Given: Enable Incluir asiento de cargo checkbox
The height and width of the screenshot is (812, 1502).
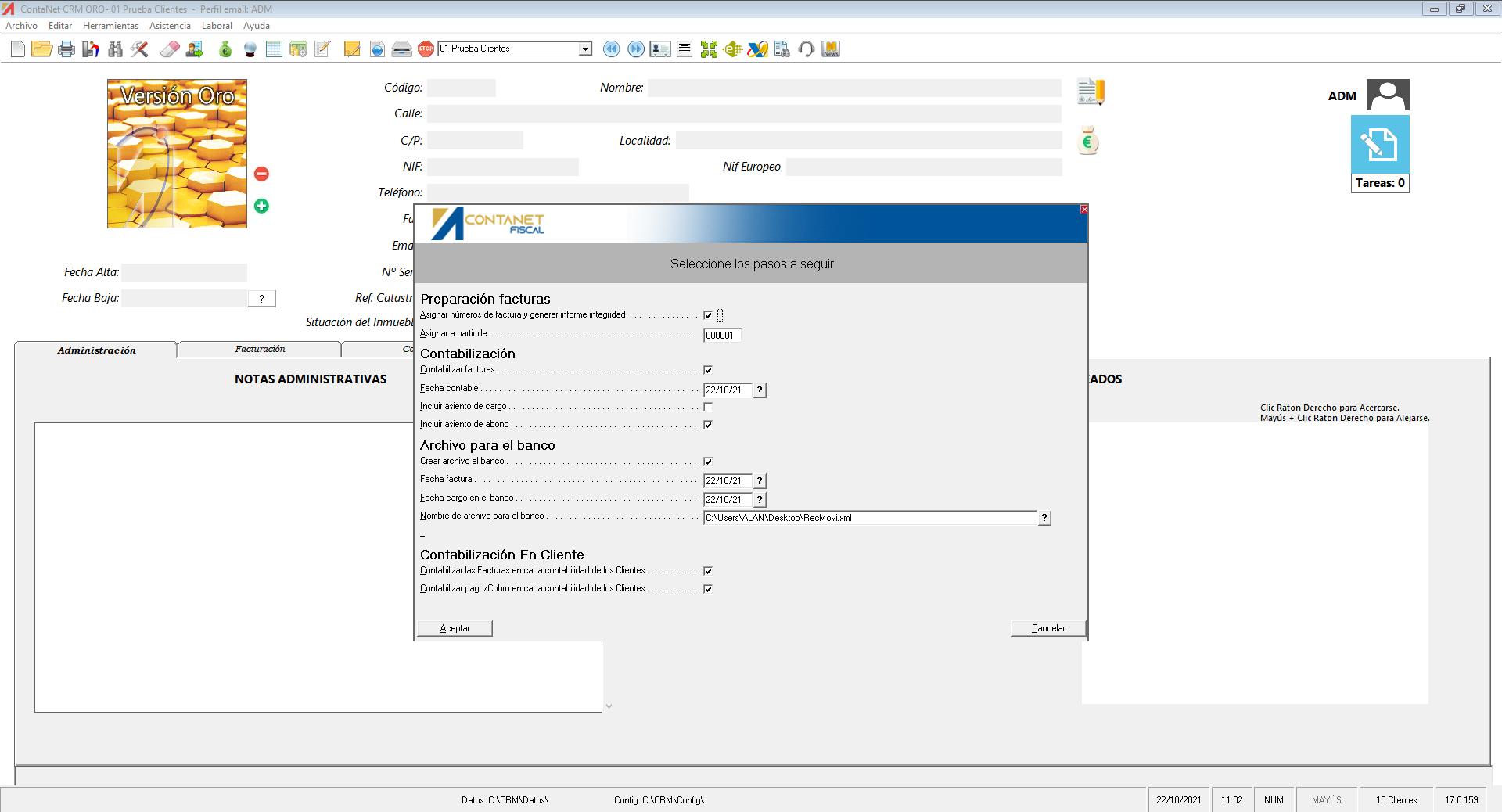Looking at the screenshot, I should [708, 407].
